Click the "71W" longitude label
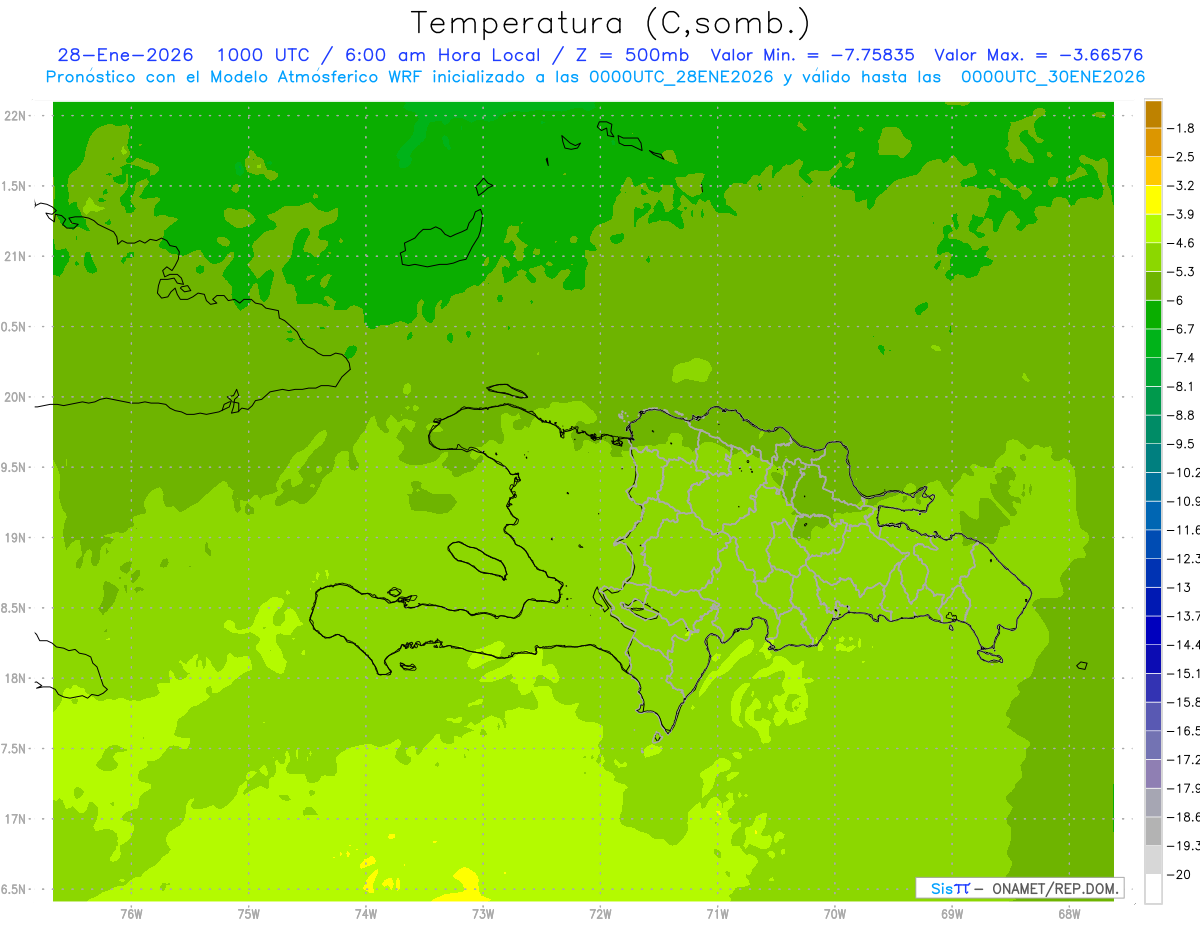The width and height of the screenshot is (1200, 927). [717, 915]
